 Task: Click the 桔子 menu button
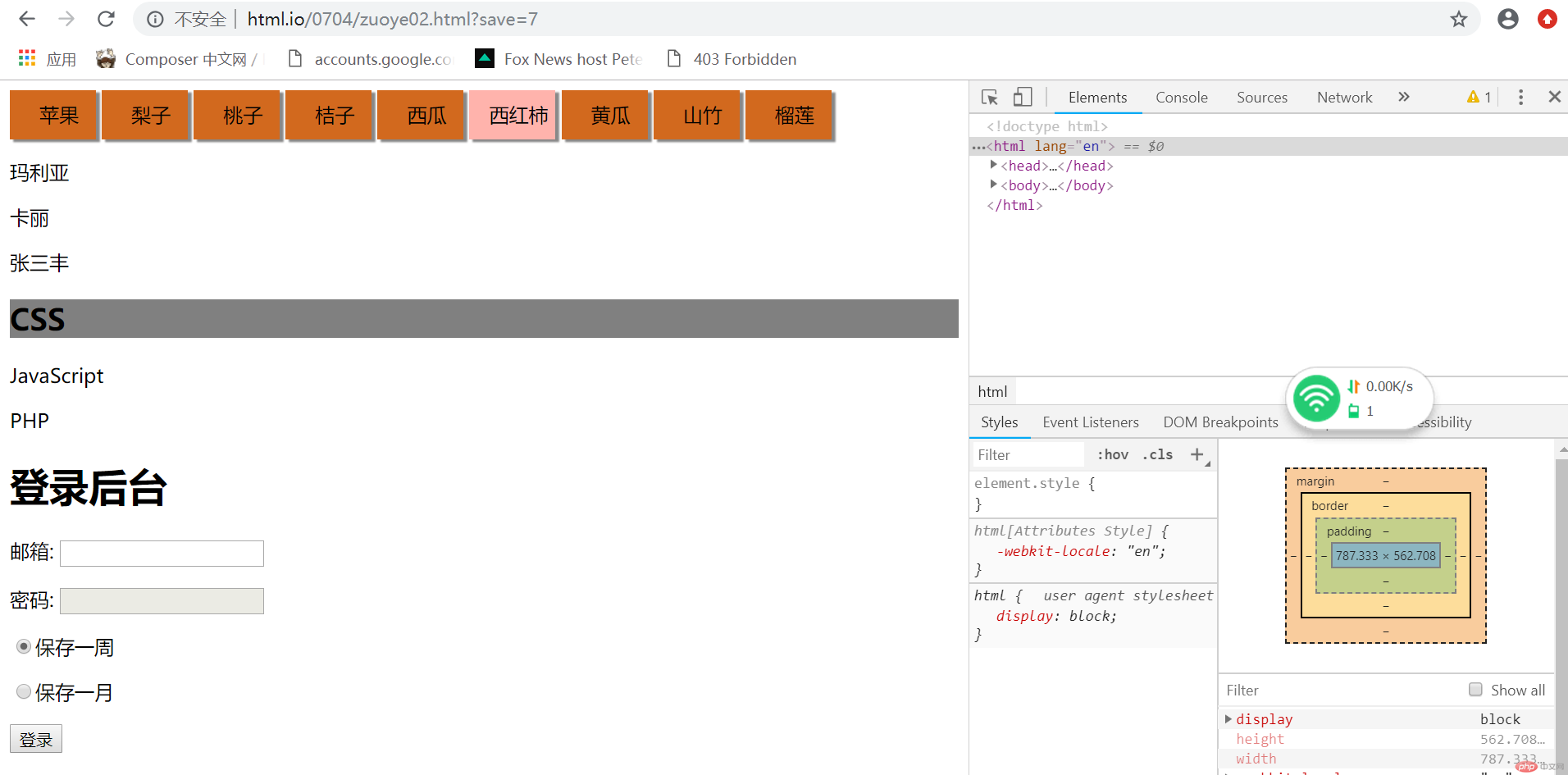(x=330, y=116)
